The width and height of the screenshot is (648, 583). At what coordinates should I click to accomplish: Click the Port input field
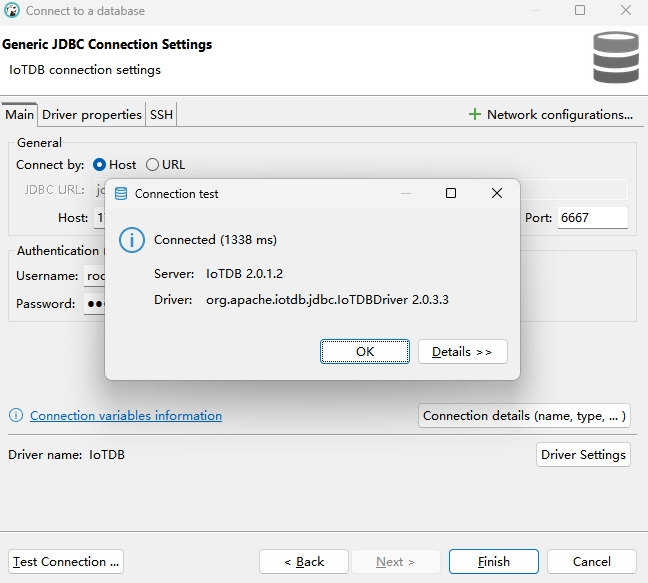coord(592,218)
